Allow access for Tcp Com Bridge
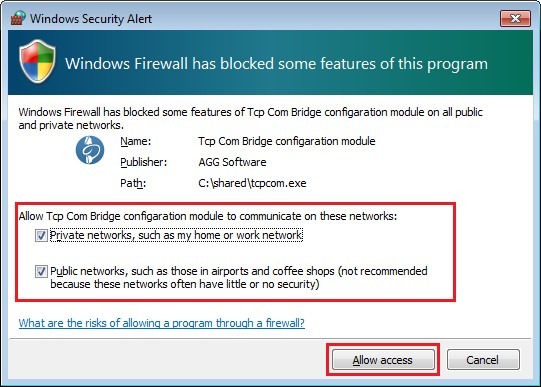Viewport: 541px width, 387px height. point(383,360)
